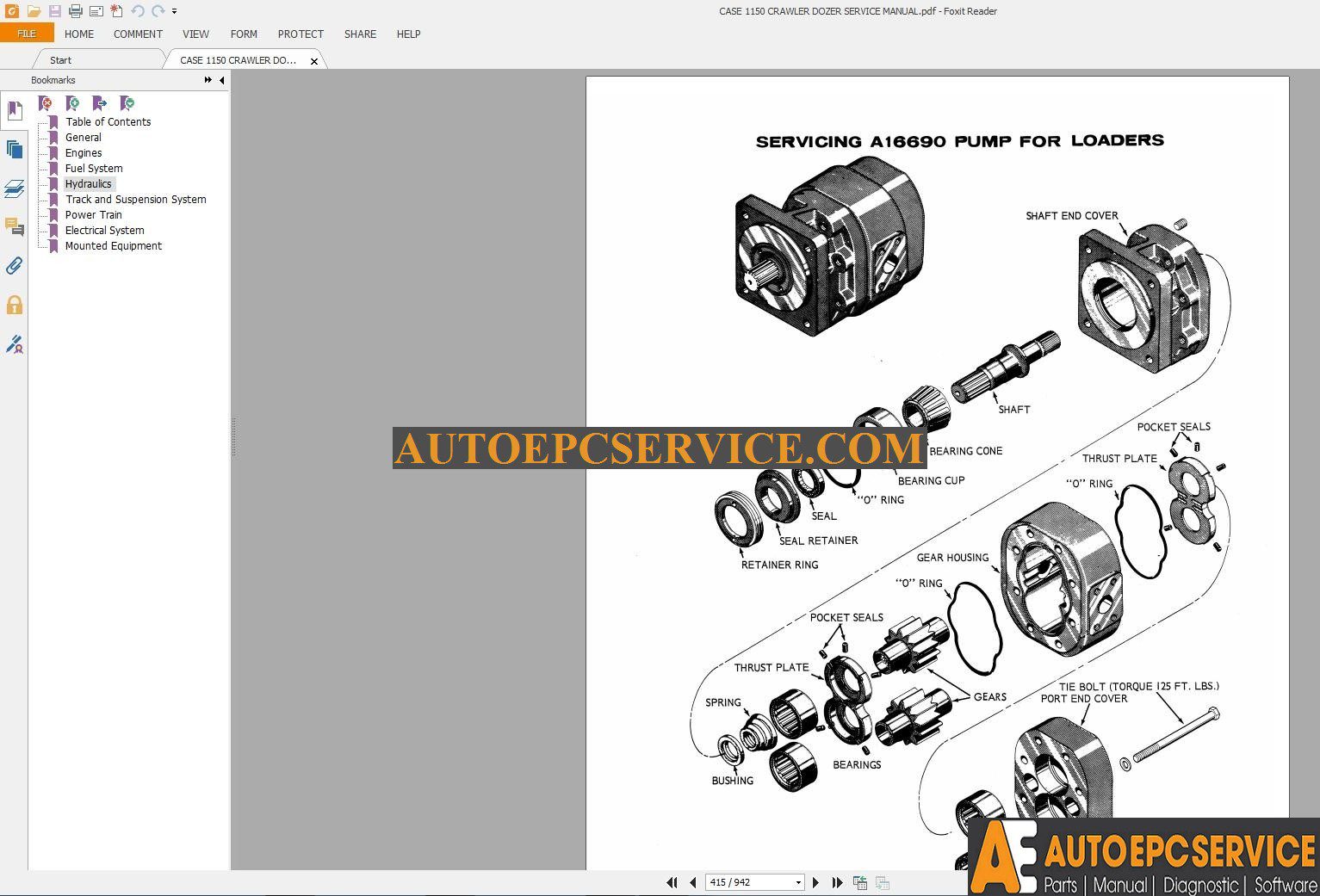Go to the Mounted Equipment bookmark
This screenshot has width=1320, height=896.
point(114,246)
